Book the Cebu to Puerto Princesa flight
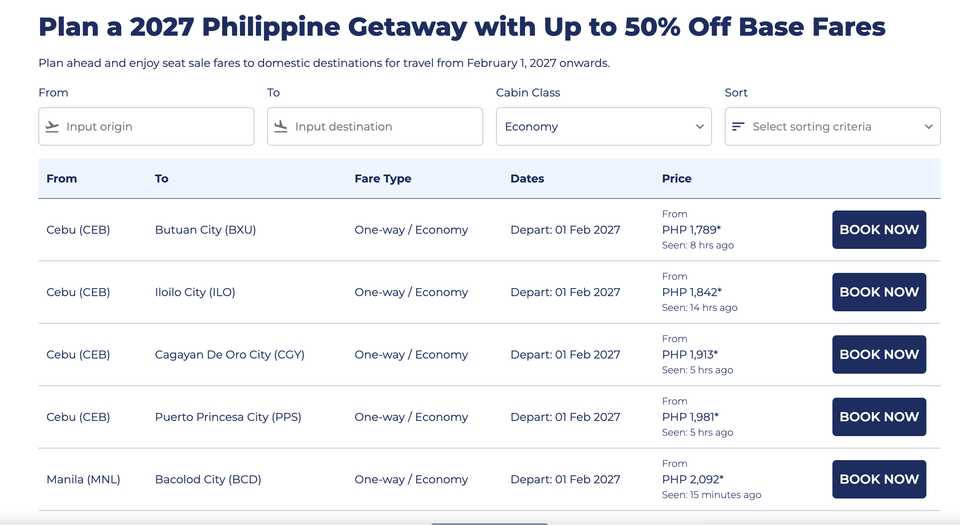This screenshot has height=525, width=960. point(879,417)
